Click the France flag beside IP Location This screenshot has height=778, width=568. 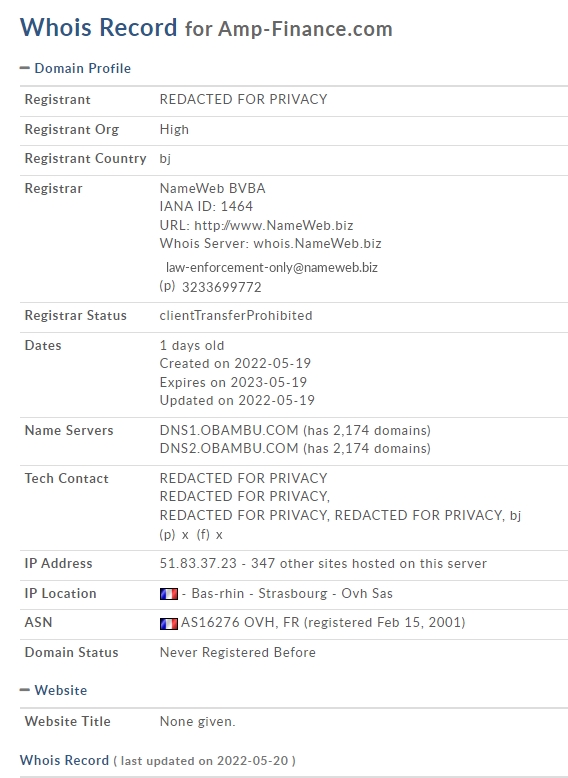pos(169,594)
